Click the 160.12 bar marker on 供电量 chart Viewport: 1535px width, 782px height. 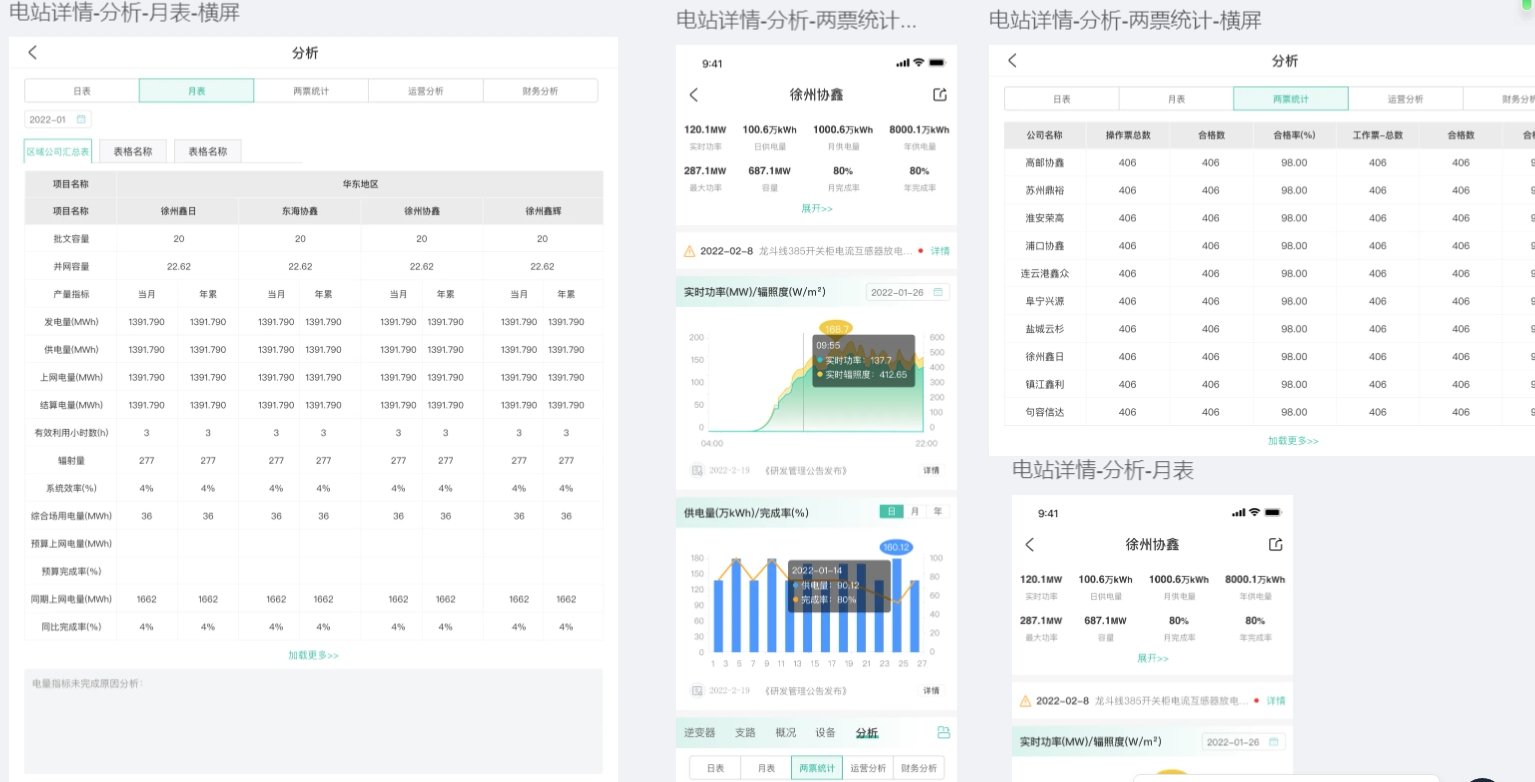tap(896, 547)
